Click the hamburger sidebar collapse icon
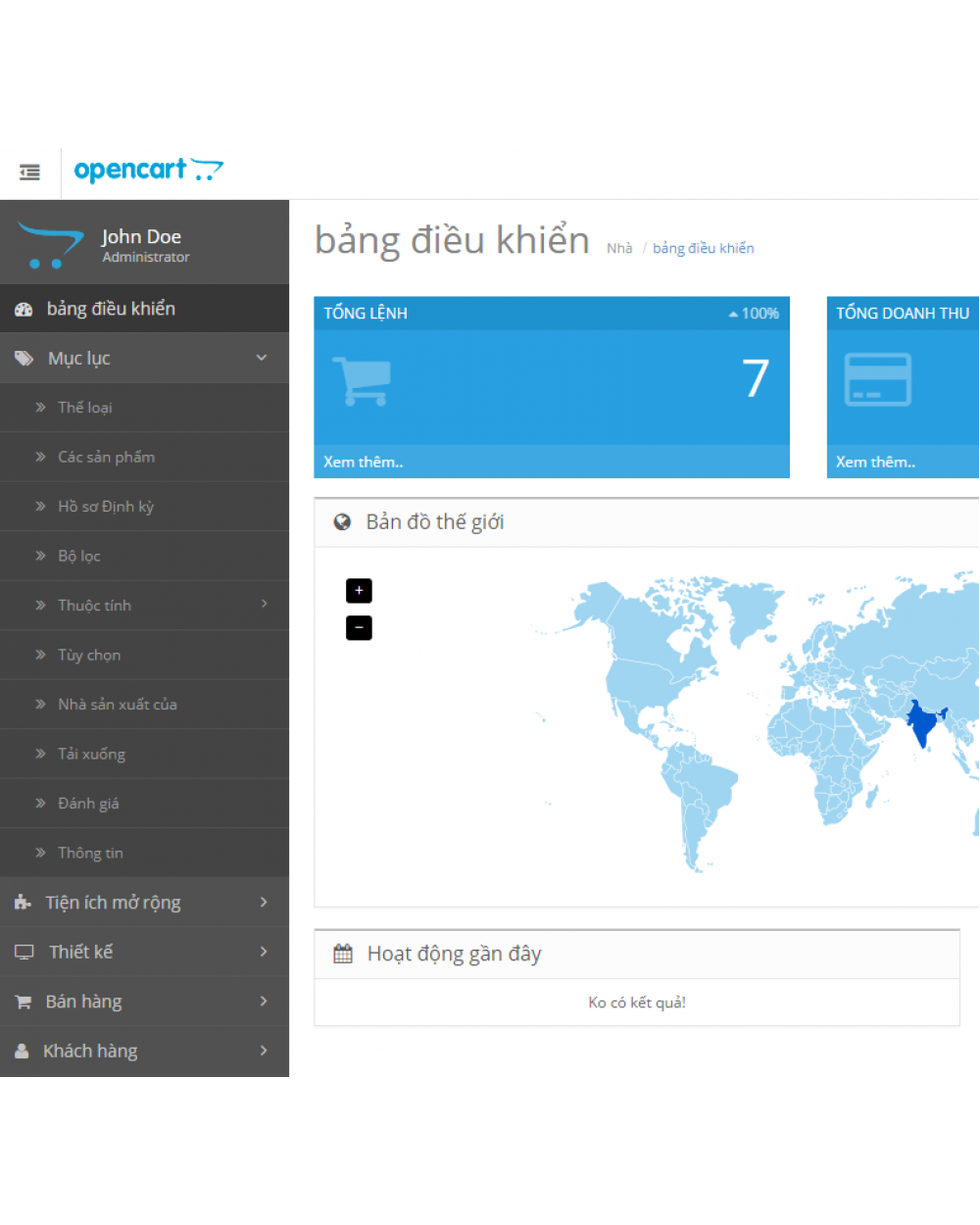The image size is (980, 1225). pyautogui.click(x=29, y=171)
